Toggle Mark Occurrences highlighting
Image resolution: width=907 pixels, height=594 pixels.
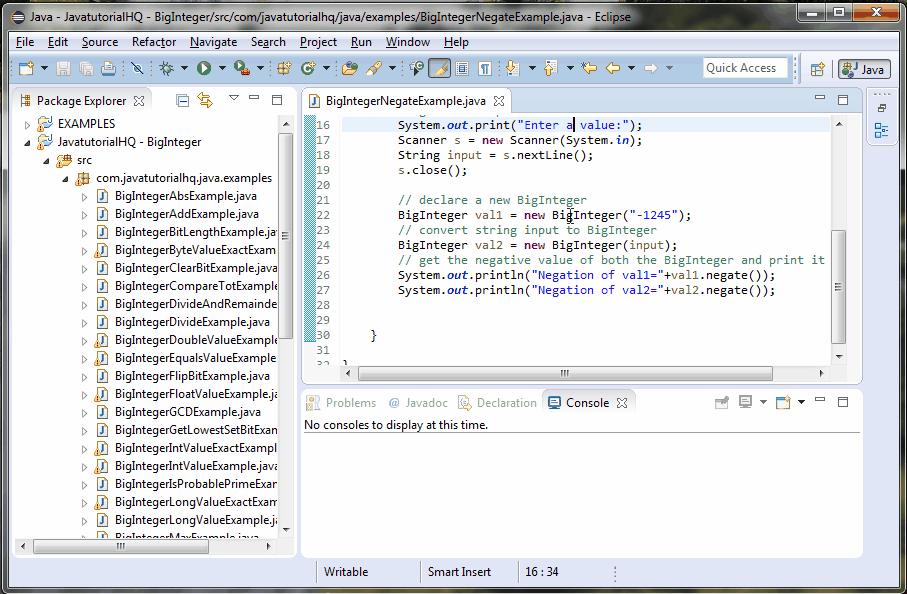(439, 70)
